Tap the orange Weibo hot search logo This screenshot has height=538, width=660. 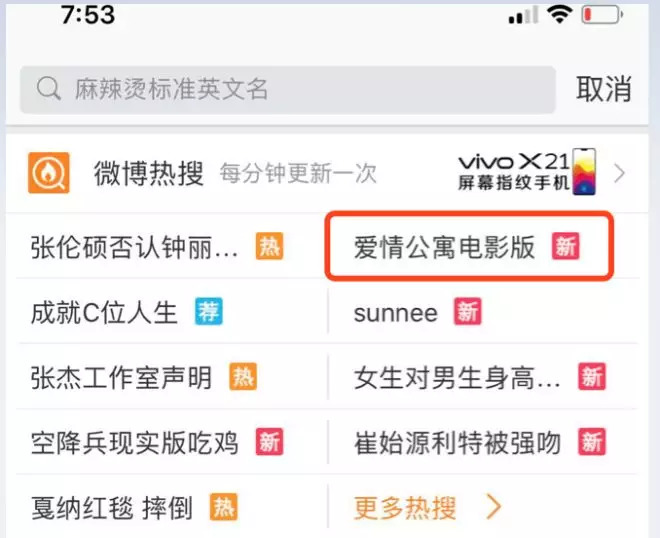coord(49,172)
